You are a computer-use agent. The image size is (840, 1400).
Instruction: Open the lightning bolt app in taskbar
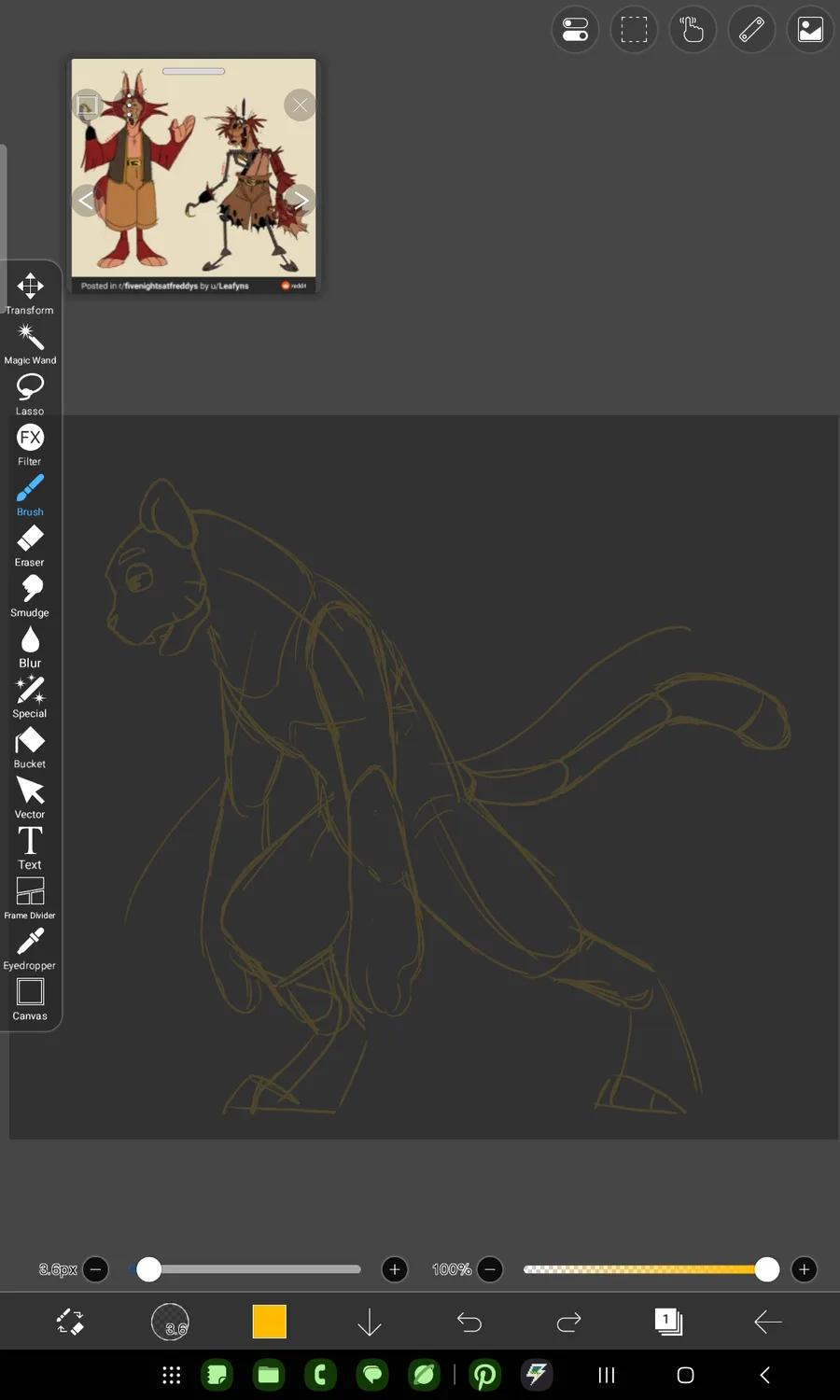pos(536,1375)
